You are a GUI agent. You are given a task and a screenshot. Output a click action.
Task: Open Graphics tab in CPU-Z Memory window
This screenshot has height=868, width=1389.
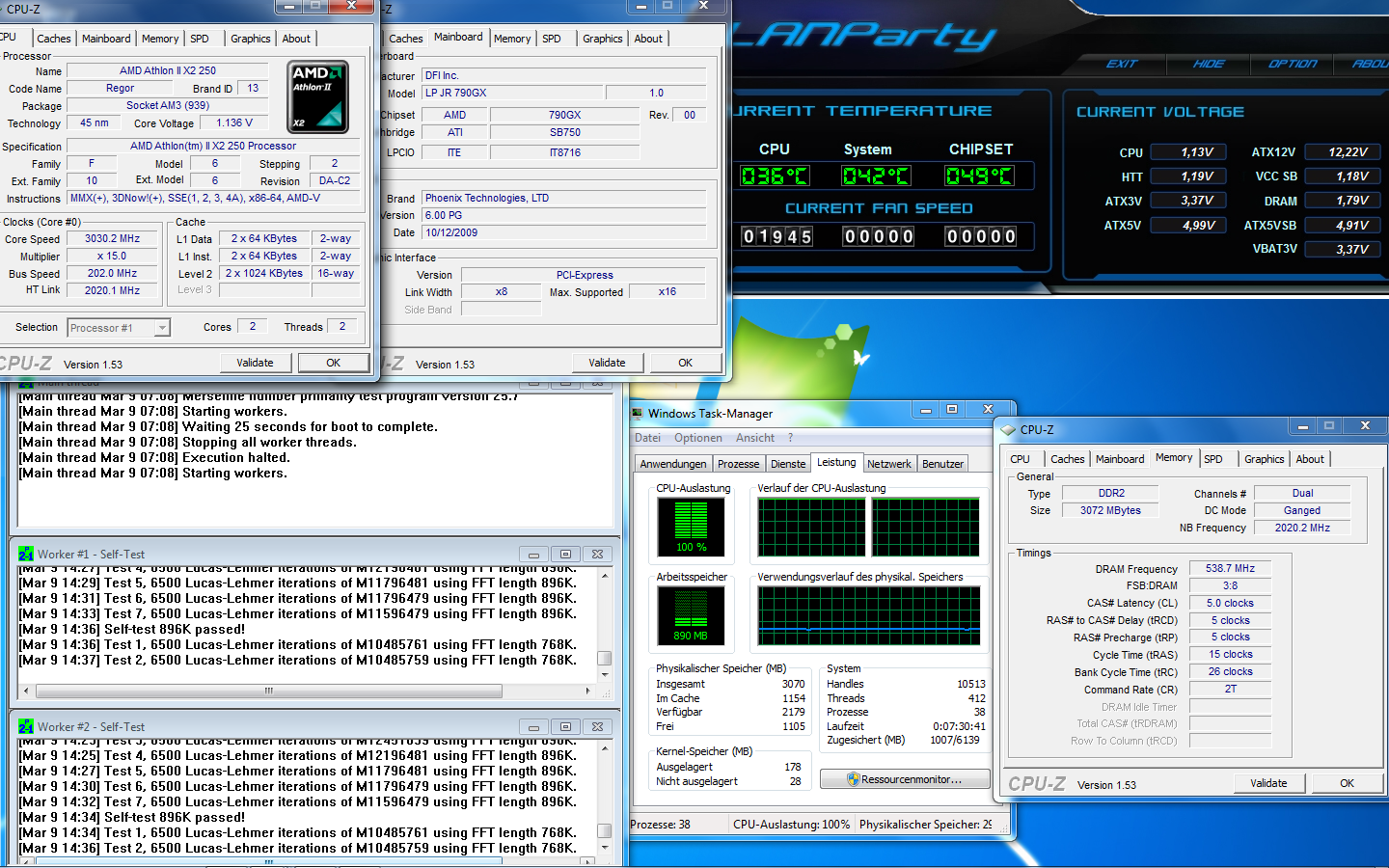[1264, 459]
